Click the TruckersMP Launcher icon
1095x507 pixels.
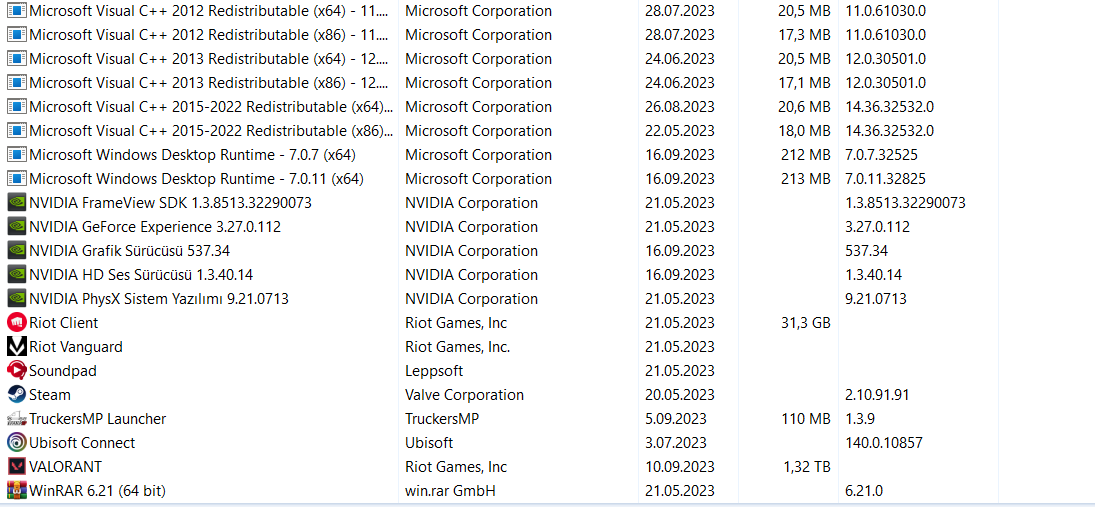(16, 419)
